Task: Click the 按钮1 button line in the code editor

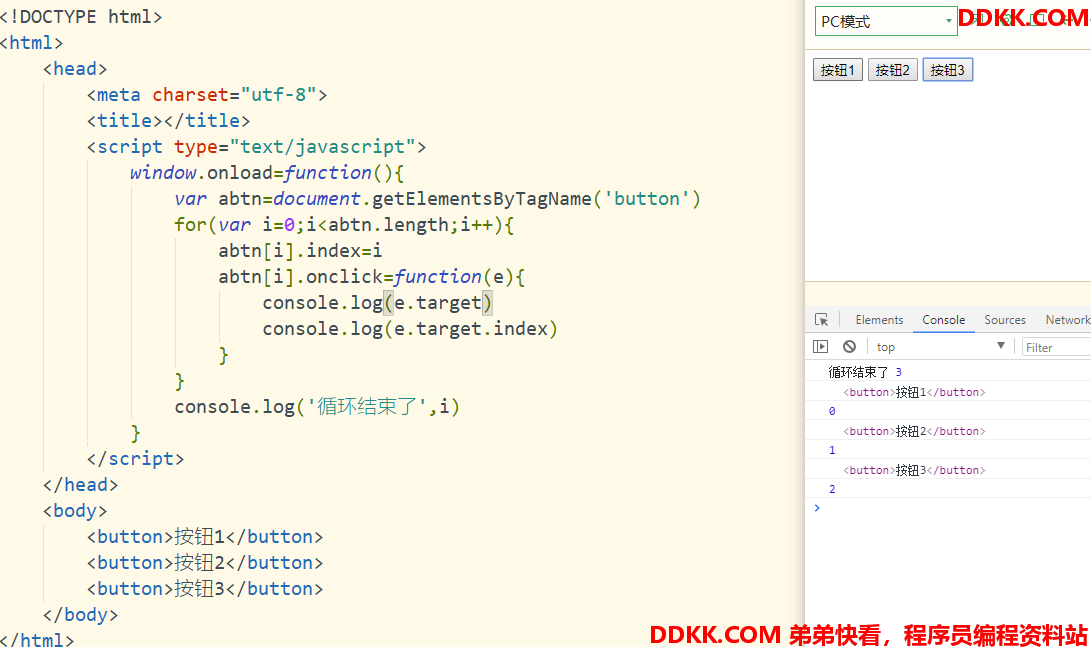Action: tap(205, 536)
